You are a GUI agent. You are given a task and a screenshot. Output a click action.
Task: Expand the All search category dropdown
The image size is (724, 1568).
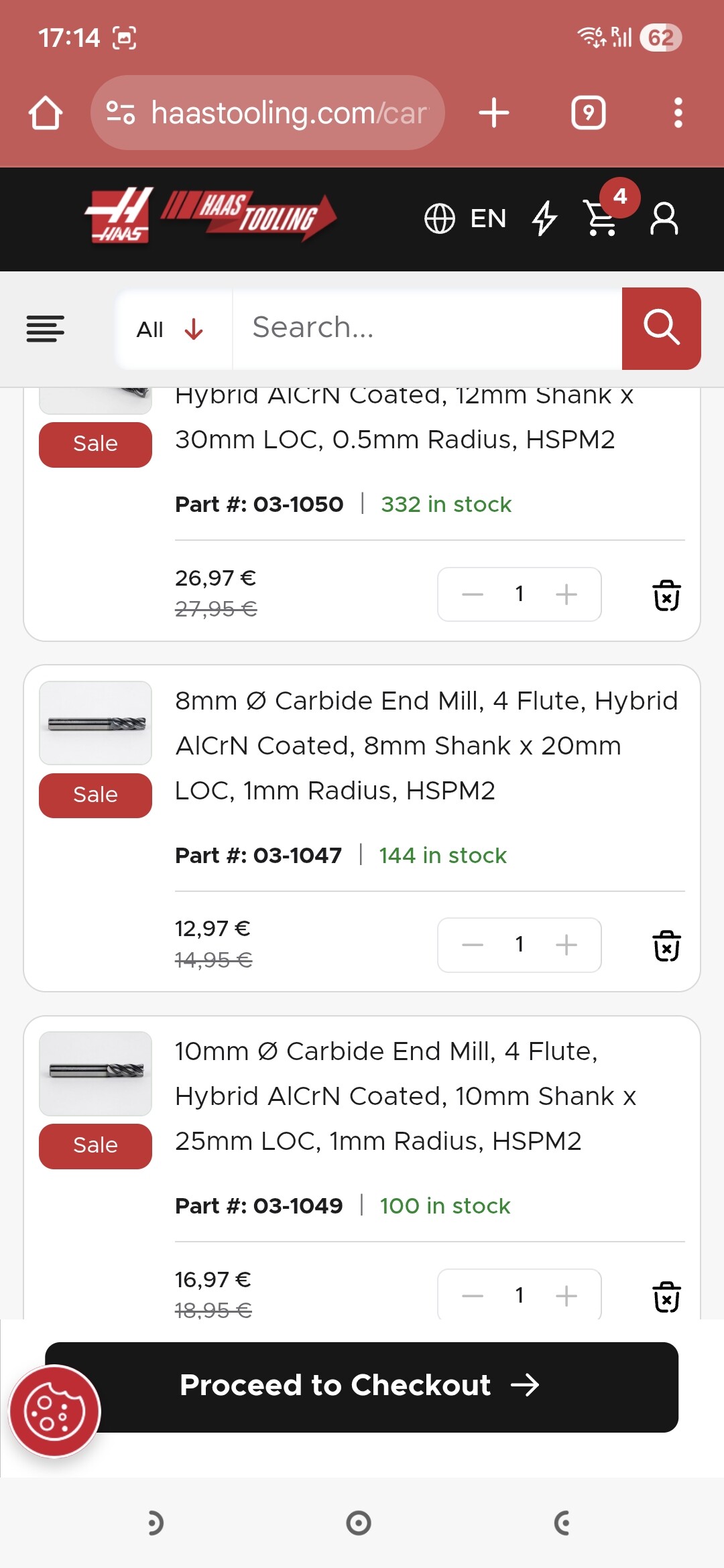(x=170, y=329)
